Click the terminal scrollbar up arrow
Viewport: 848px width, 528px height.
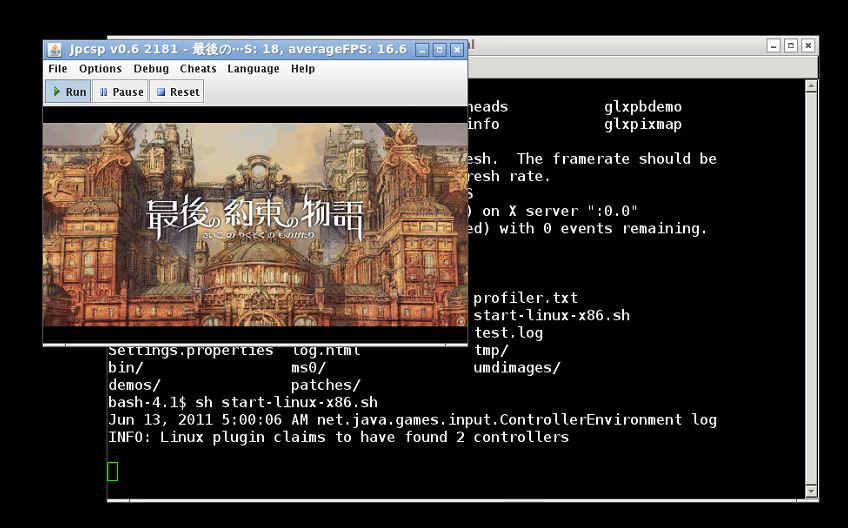tap(811, 86)
